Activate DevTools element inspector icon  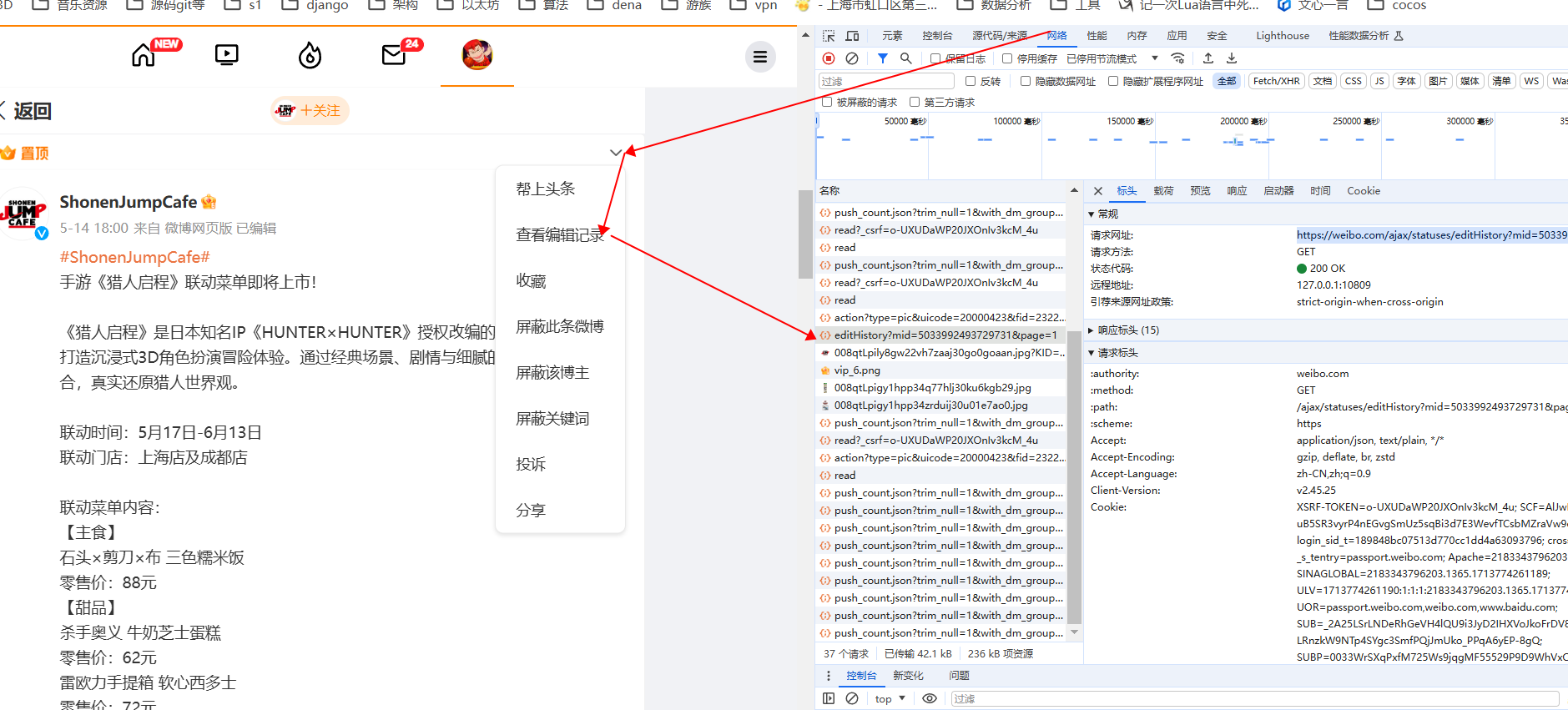pyautogui.click(x=829, y=36)
